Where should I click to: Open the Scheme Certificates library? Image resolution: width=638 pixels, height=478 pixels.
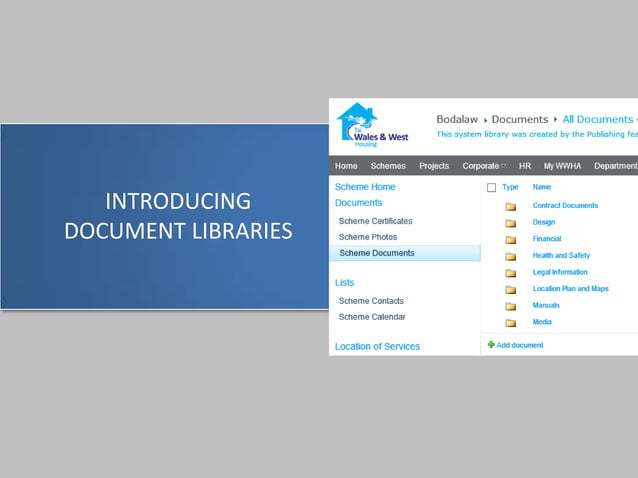[x=376, y=221]
